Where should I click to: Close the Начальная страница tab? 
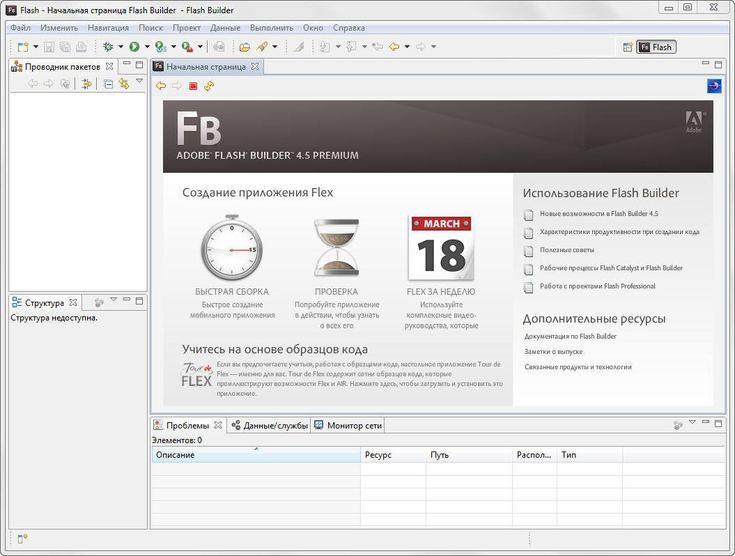tap(255, 67)
